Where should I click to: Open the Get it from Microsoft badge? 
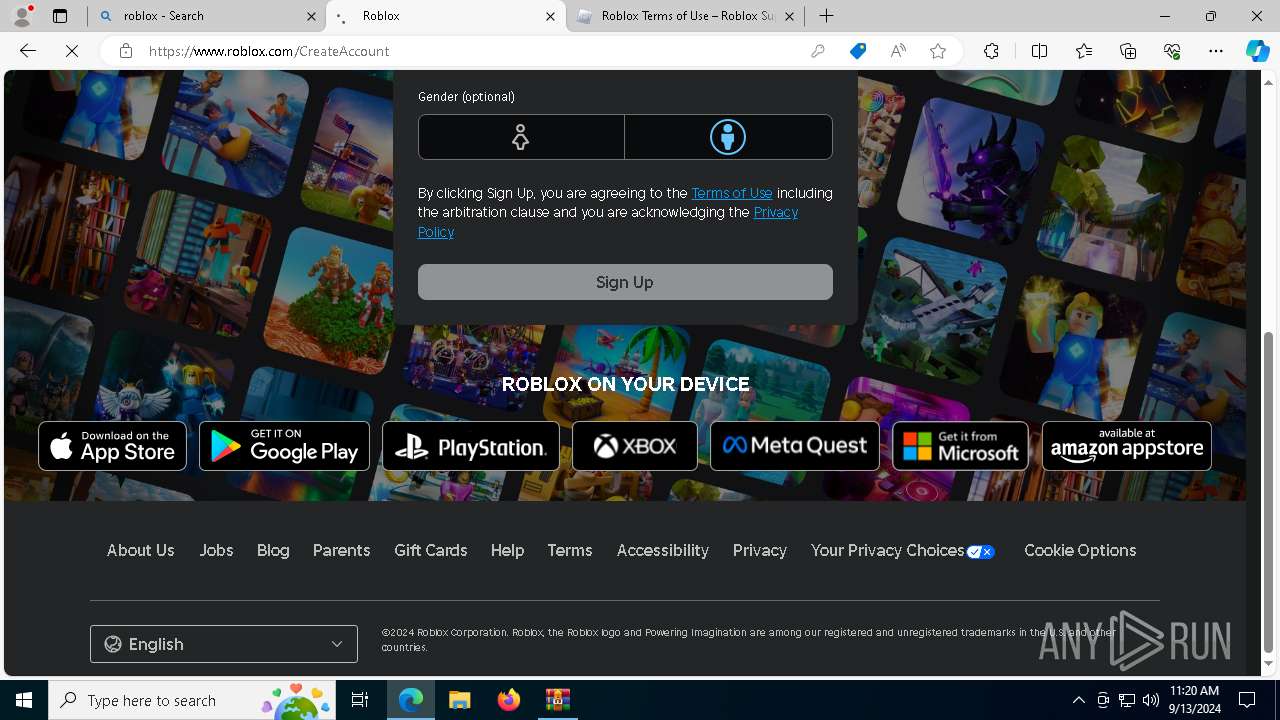960,446
